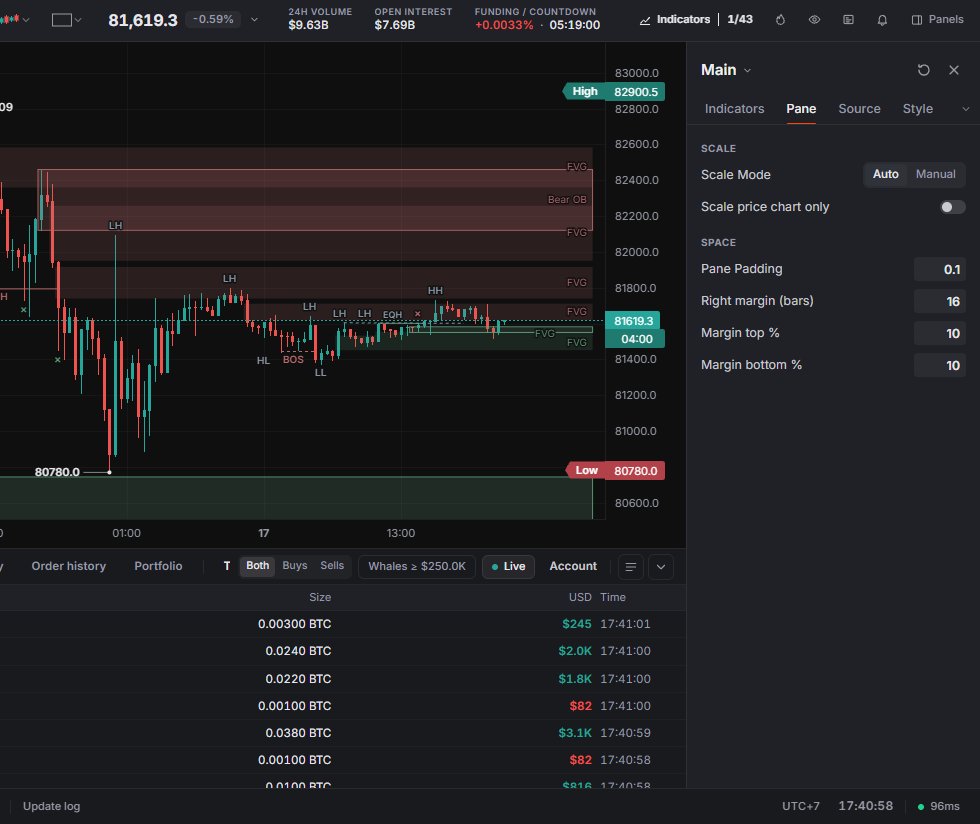Click the High 82900.5 price label
980x824 pixels.
614,92
